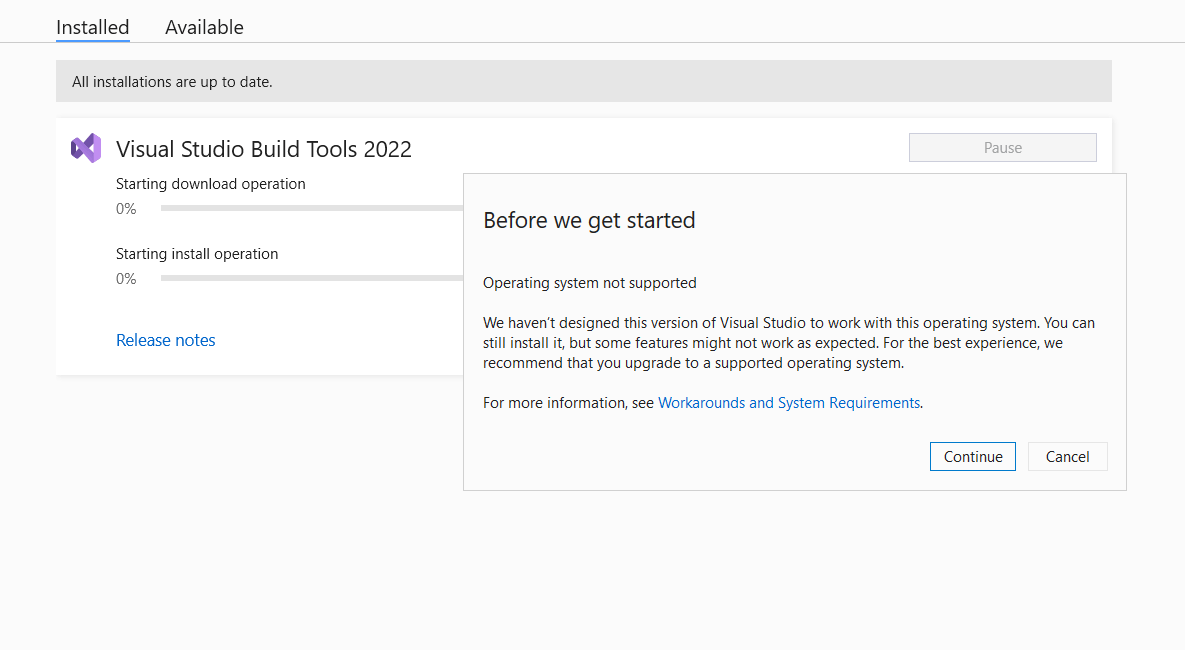
Task: Switch to the Installed tab
Action: (x=92, y=27)
